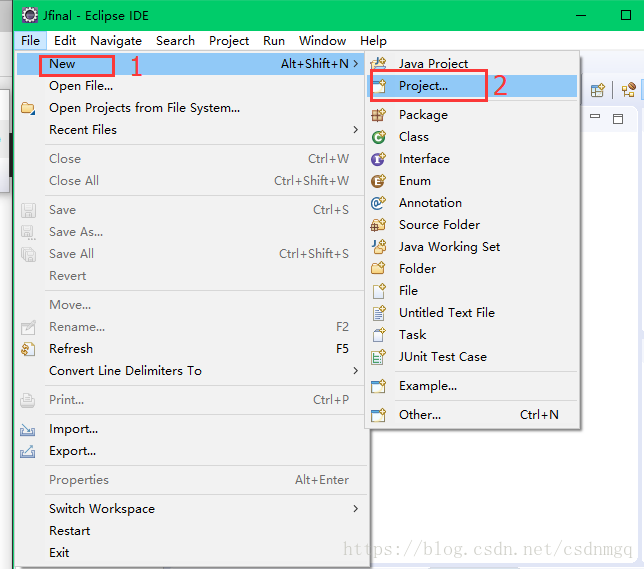Click the Task icon
This screenshot has height=569, width=644.
click(x=379, y=335)
